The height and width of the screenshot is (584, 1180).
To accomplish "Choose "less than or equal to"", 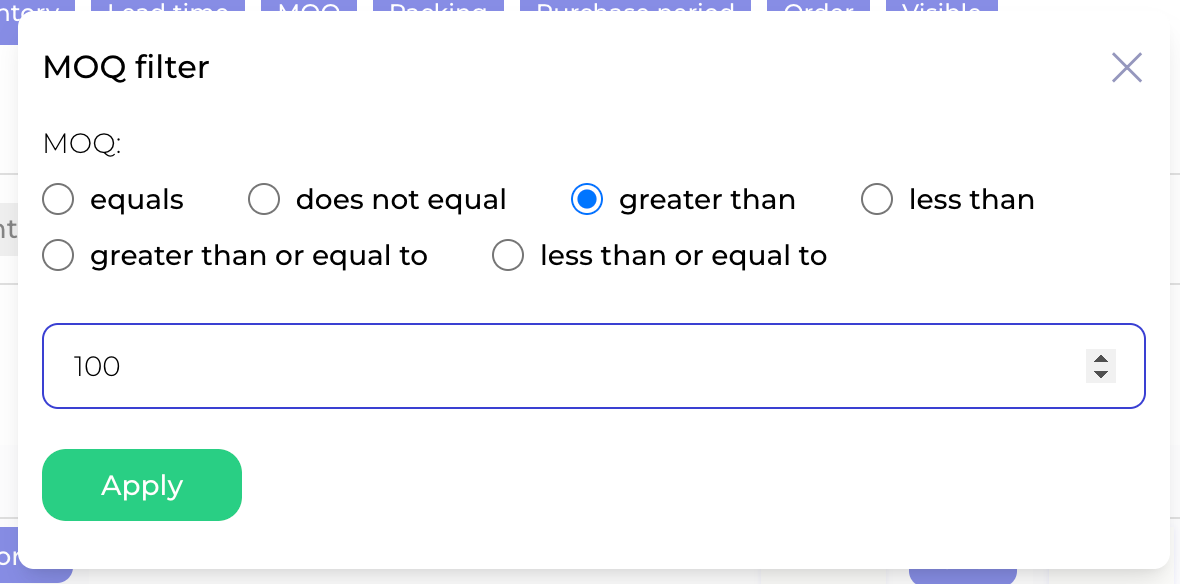I will coord(508,256).
